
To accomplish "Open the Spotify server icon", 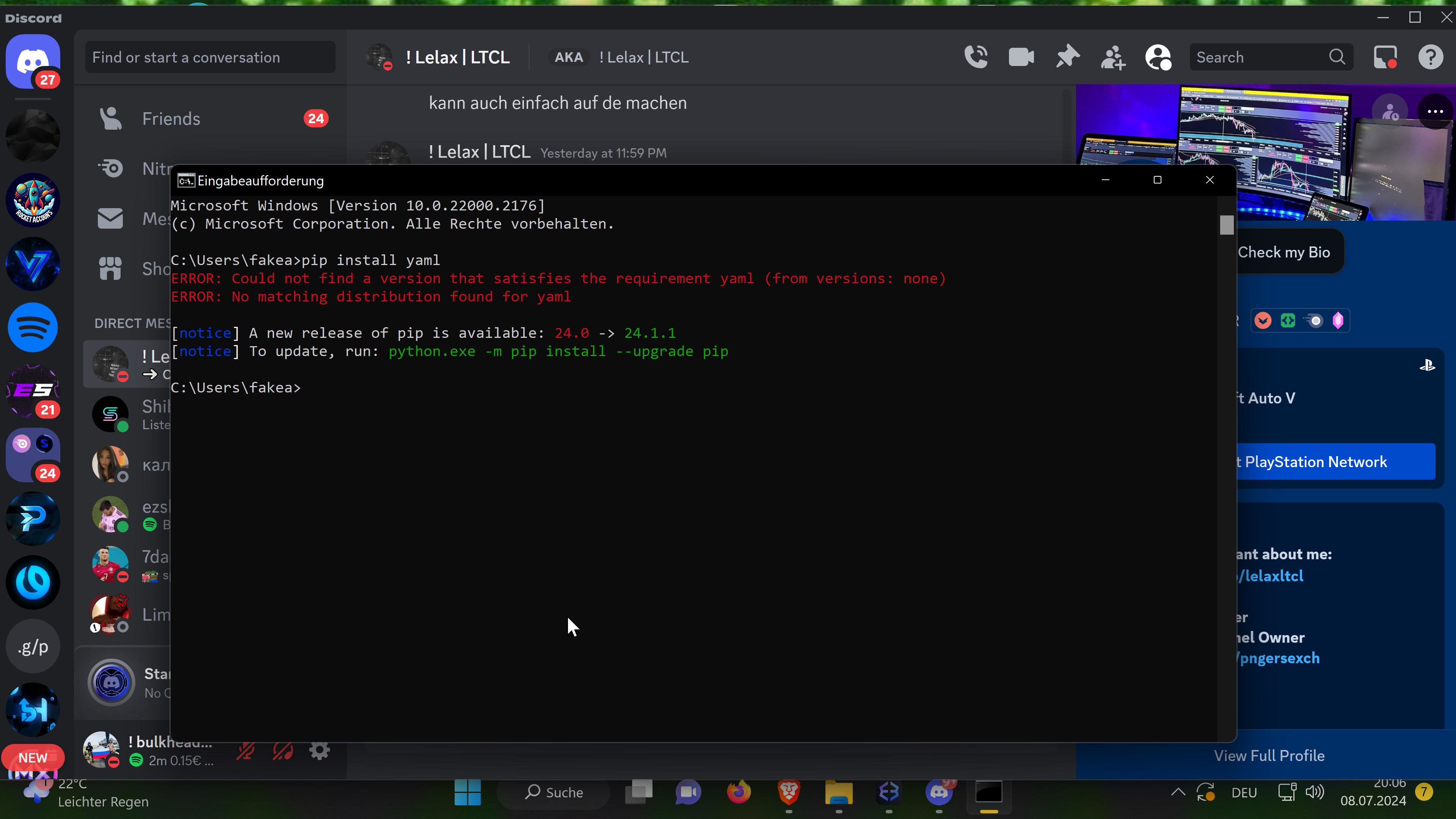I will click(x=33, y=327).
